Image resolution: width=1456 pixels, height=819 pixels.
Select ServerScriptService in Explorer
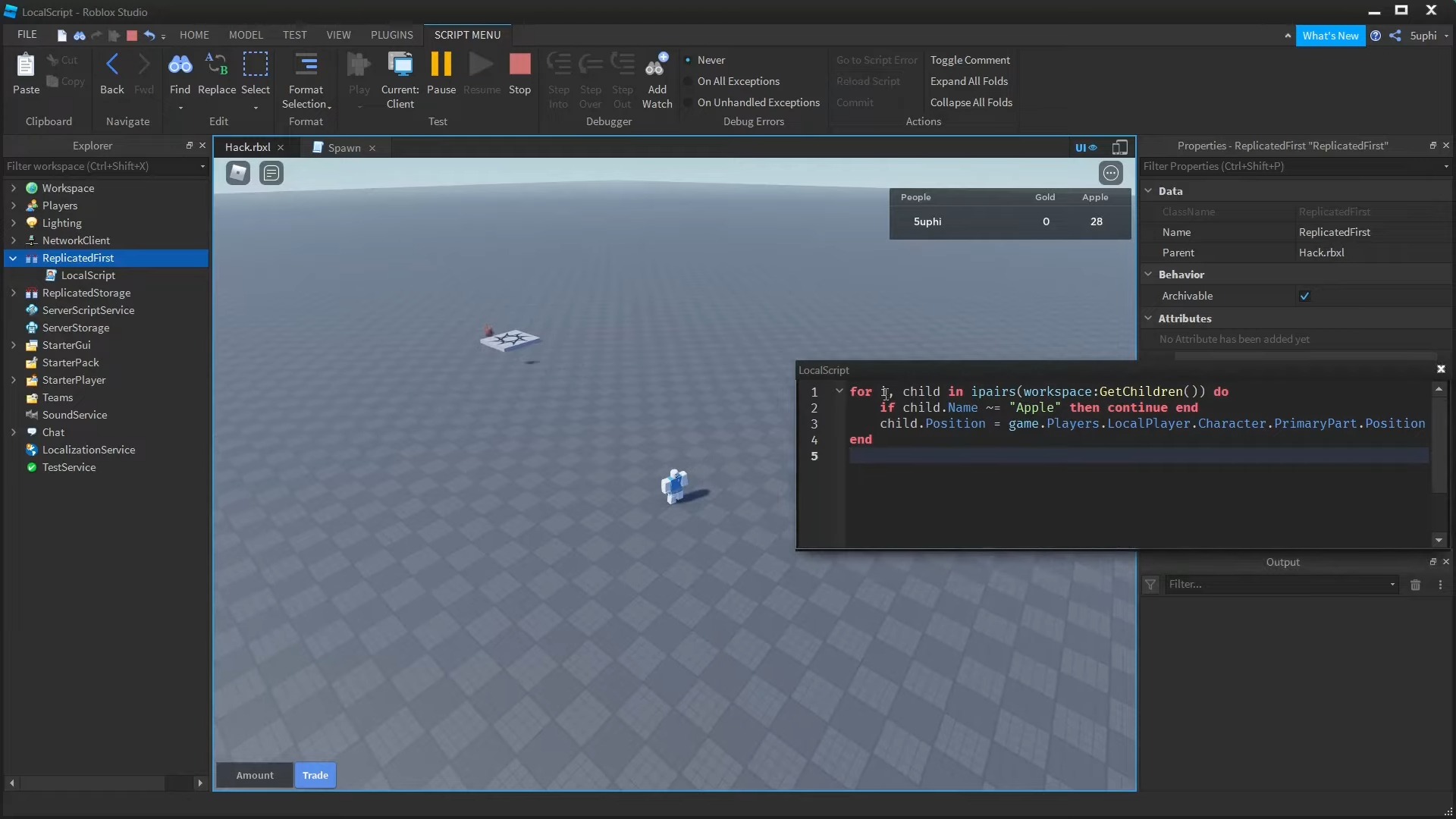(88, 309)
